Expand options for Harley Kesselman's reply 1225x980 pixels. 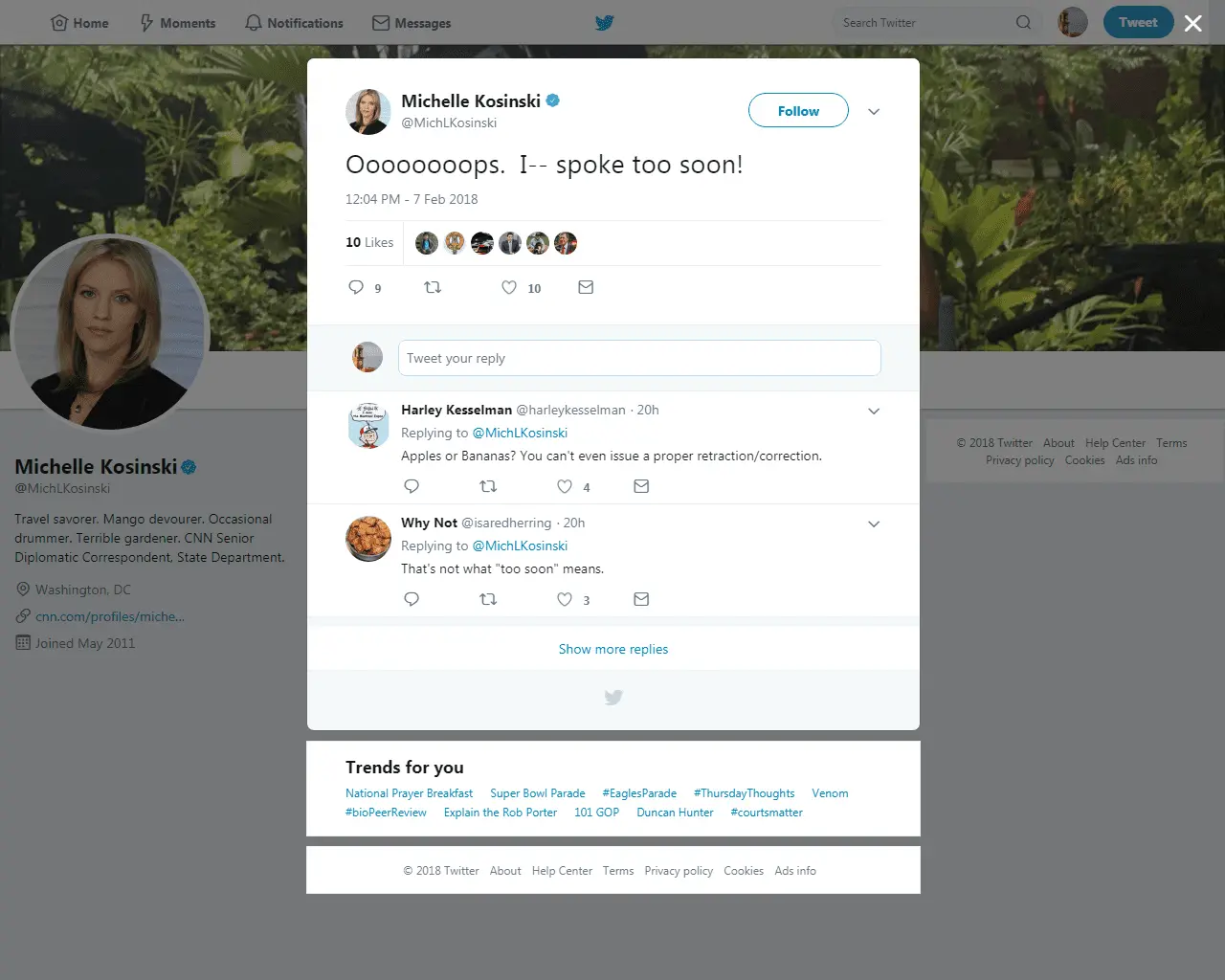click(874, 412)
